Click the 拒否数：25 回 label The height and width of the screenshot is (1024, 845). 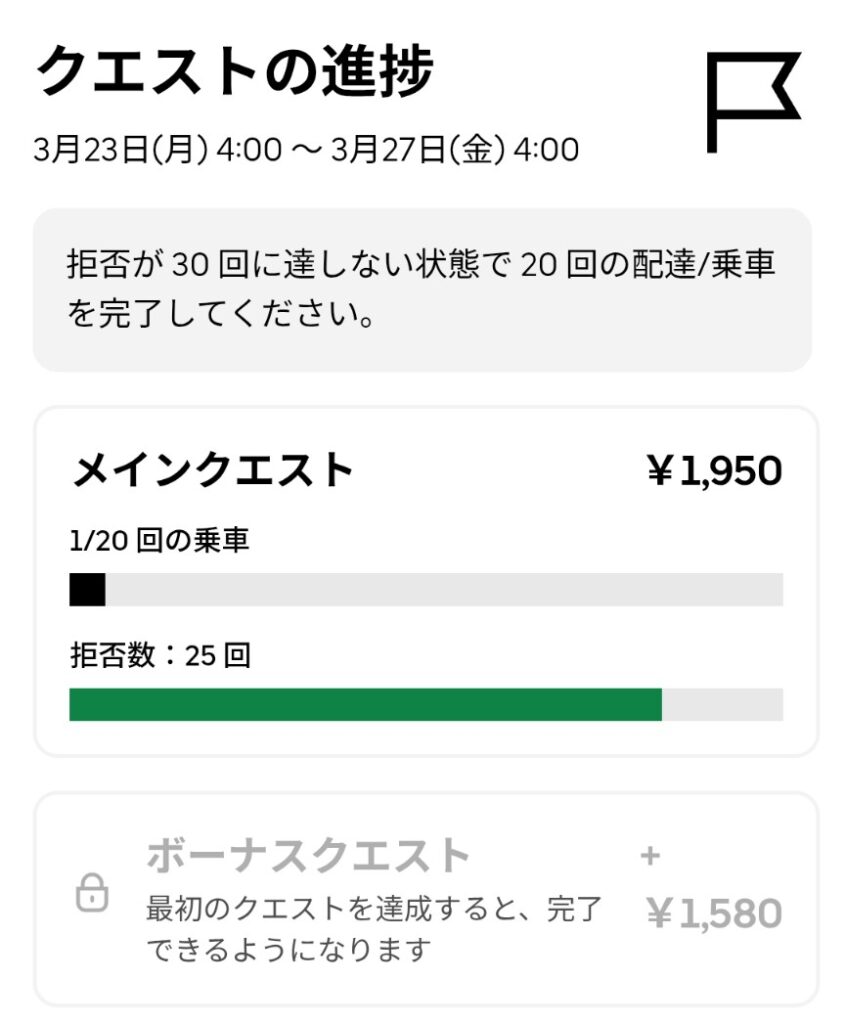point(160,656)
